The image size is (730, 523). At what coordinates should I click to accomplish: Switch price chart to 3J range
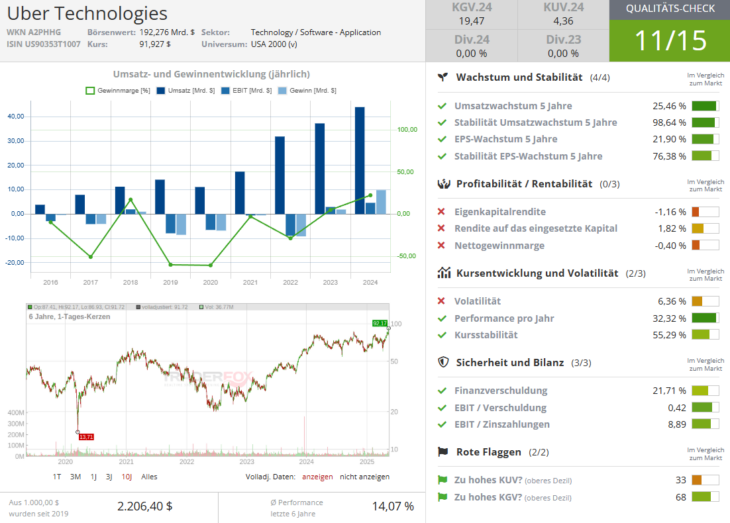pos(109,476)
